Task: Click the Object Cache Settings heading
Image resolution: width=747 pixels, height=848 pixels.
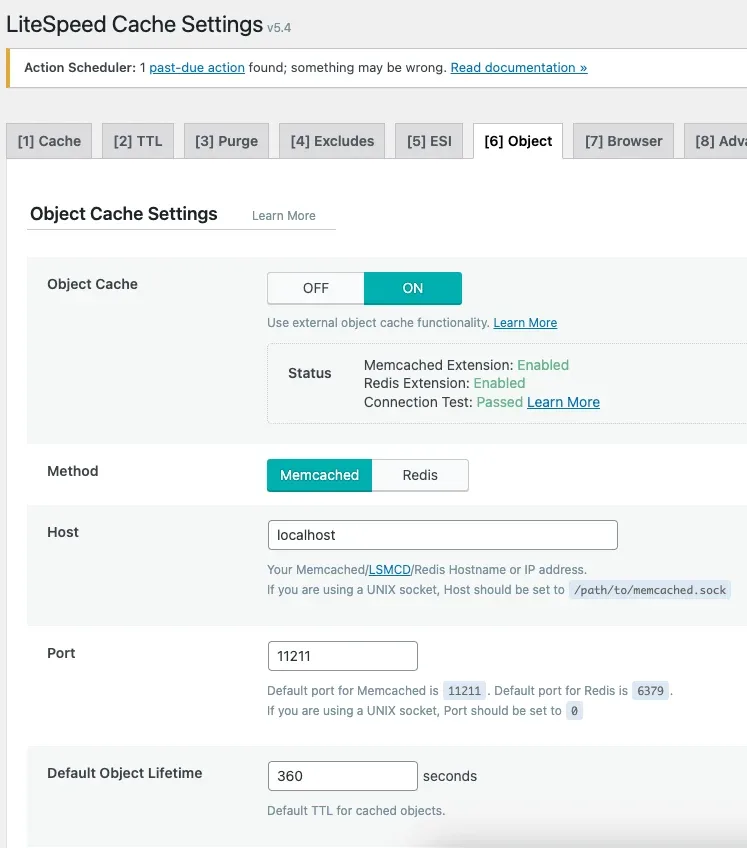Action: click(x=124, y=214)
